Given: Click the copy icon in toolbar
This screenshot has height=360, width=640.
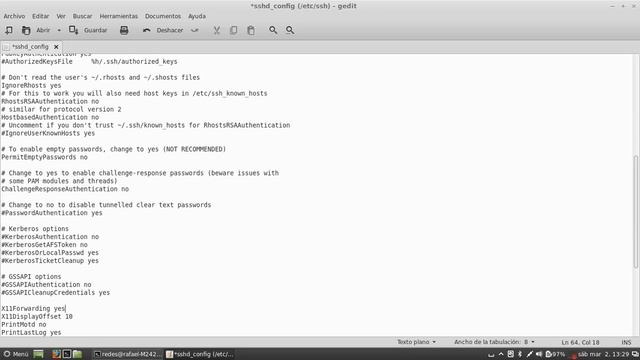Looking at the screenshot, I should coord(233,30).
